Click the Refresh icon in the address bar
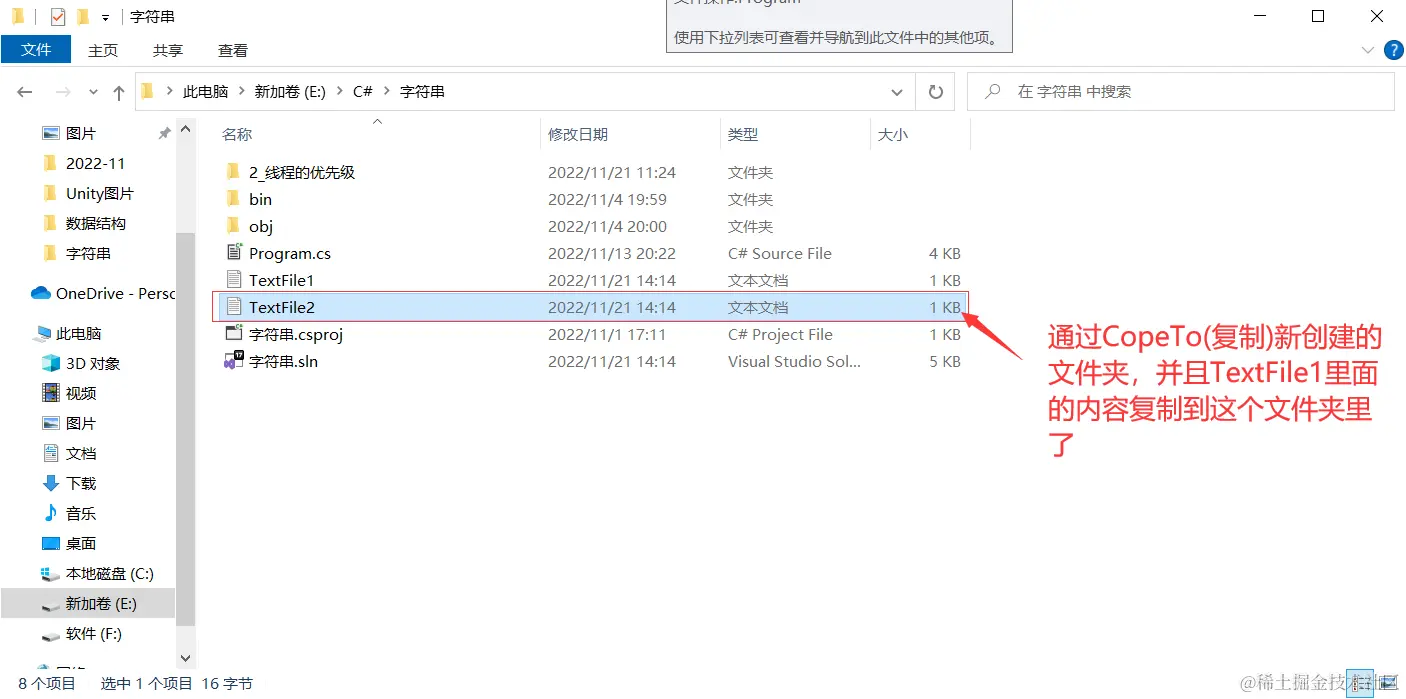1406x699 pixels. click(x=934, y=91)
